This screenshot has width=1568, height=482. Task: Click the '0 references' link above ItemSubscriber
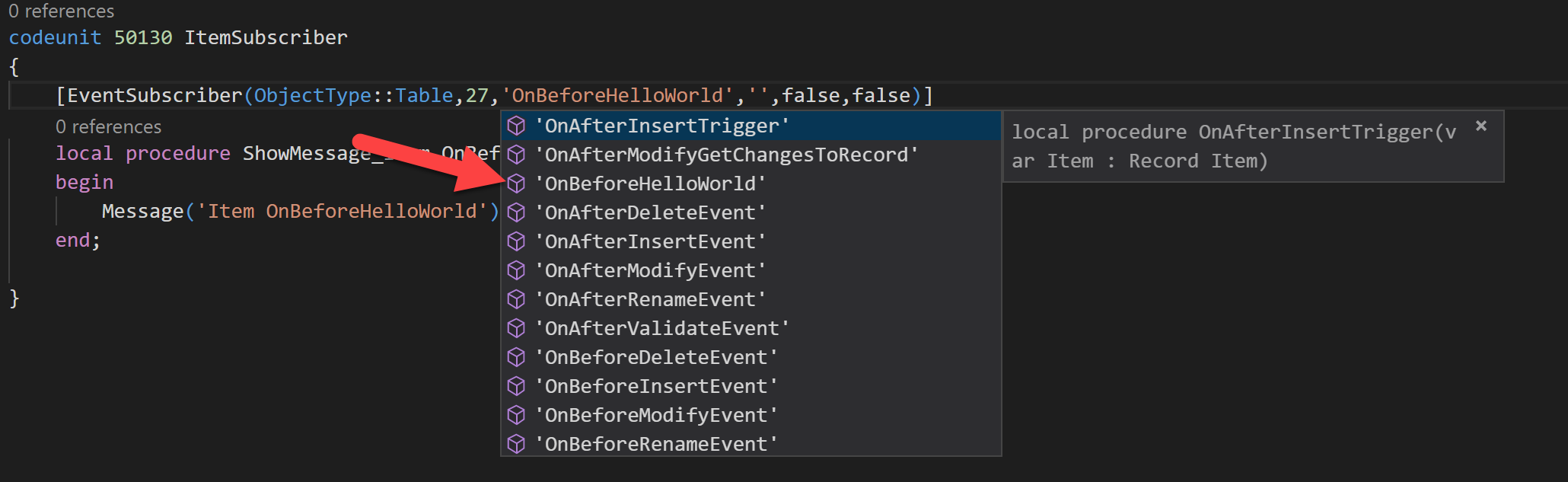tap(61, 11)
